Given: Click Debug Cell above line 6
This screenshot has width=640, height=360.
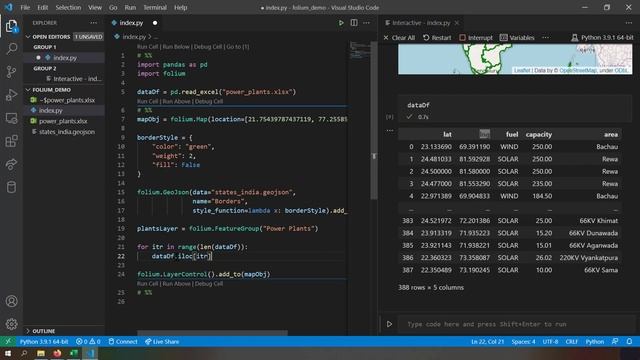Looking at the screenshot, I should (x=209, y=101).
